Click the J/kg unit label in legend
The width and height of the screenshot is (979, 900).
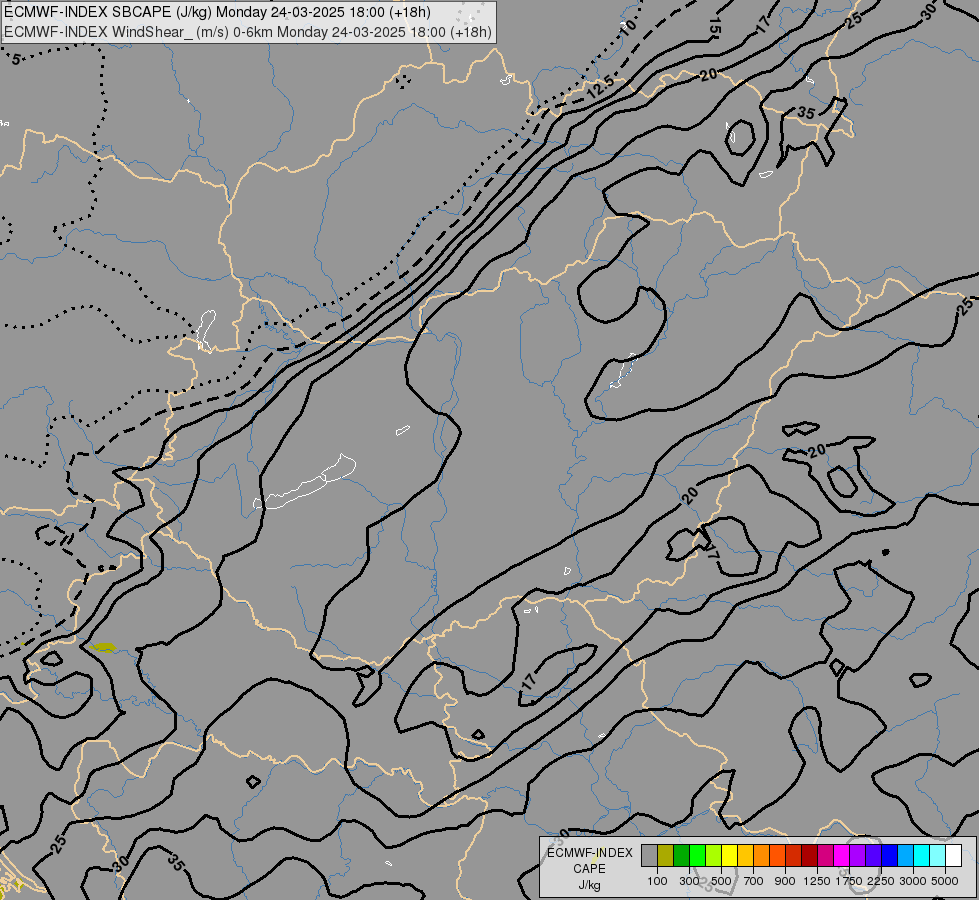point(589,885)
